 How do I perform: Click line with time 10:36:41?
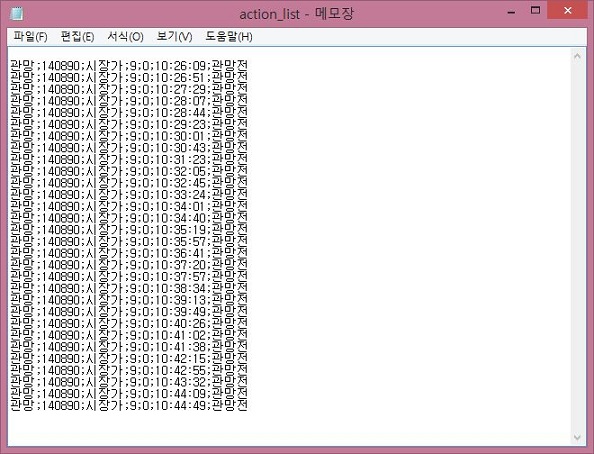[129, 254]
